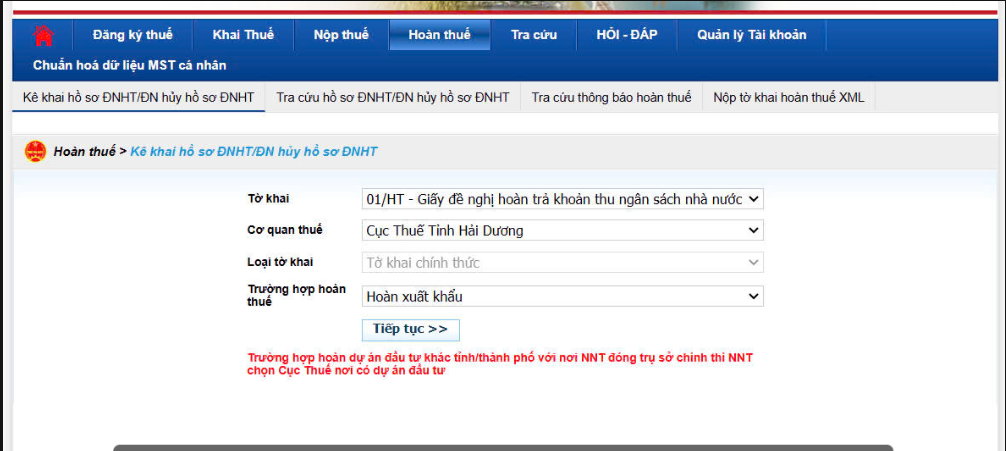Click the home icon in navigation bar

42,35
